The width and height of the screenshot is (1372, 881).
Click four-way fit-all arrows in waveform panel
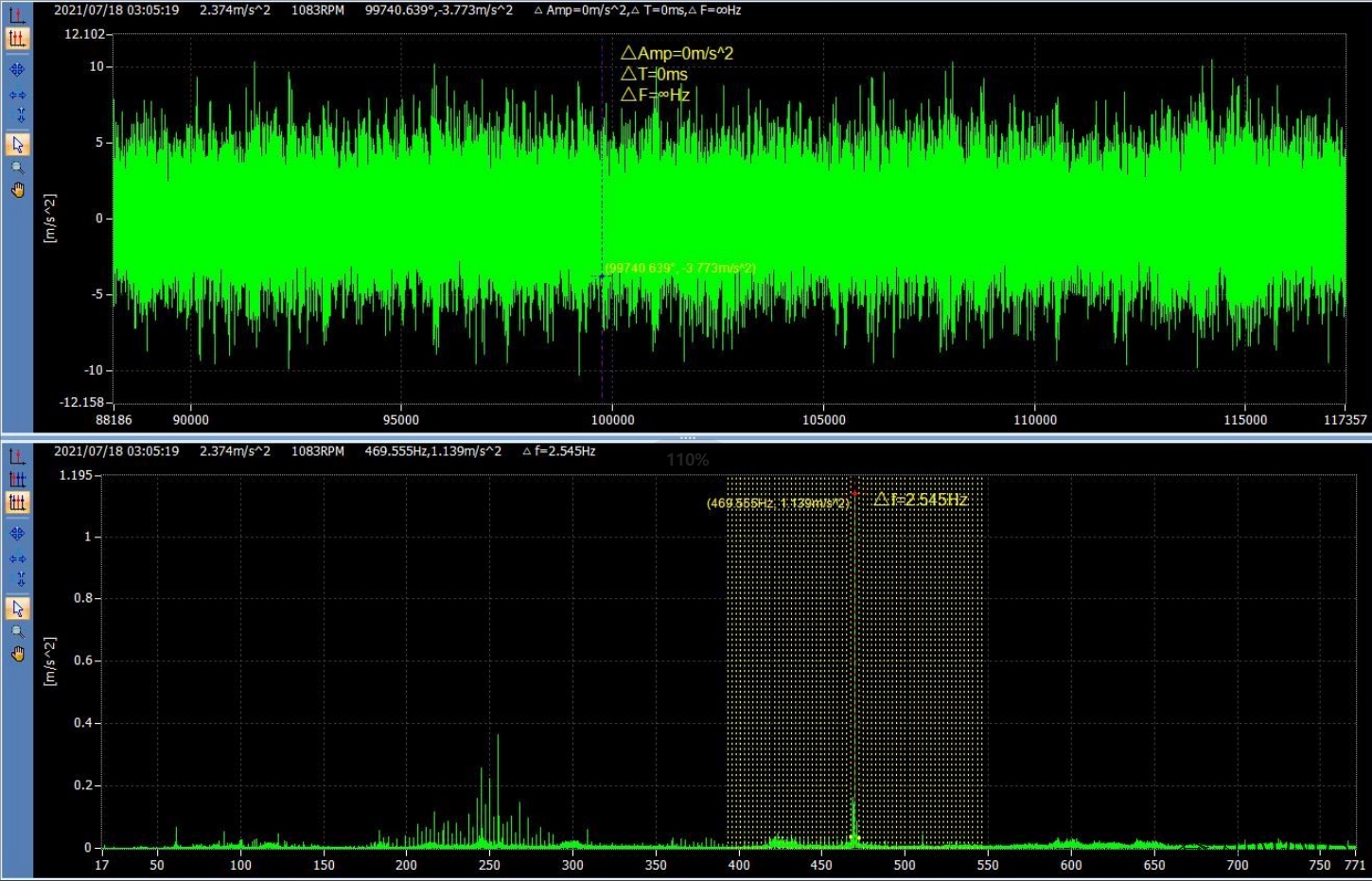17,70
